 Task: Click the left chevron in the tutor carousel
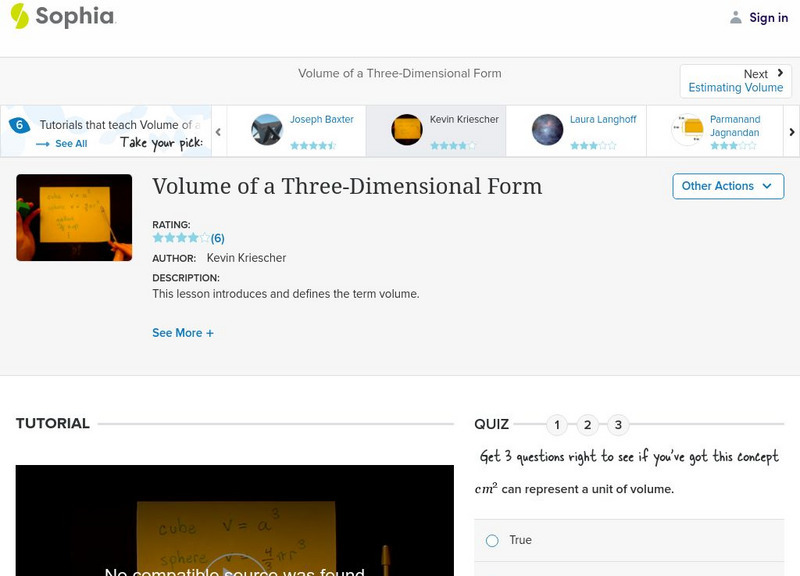(x=218, y=130)
